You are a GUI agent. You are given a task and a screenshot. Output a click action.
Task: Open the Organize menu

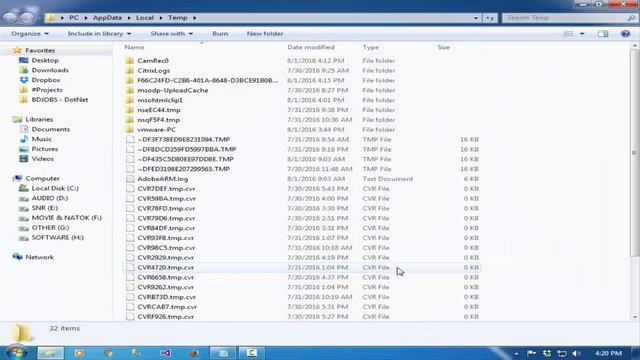30,34
